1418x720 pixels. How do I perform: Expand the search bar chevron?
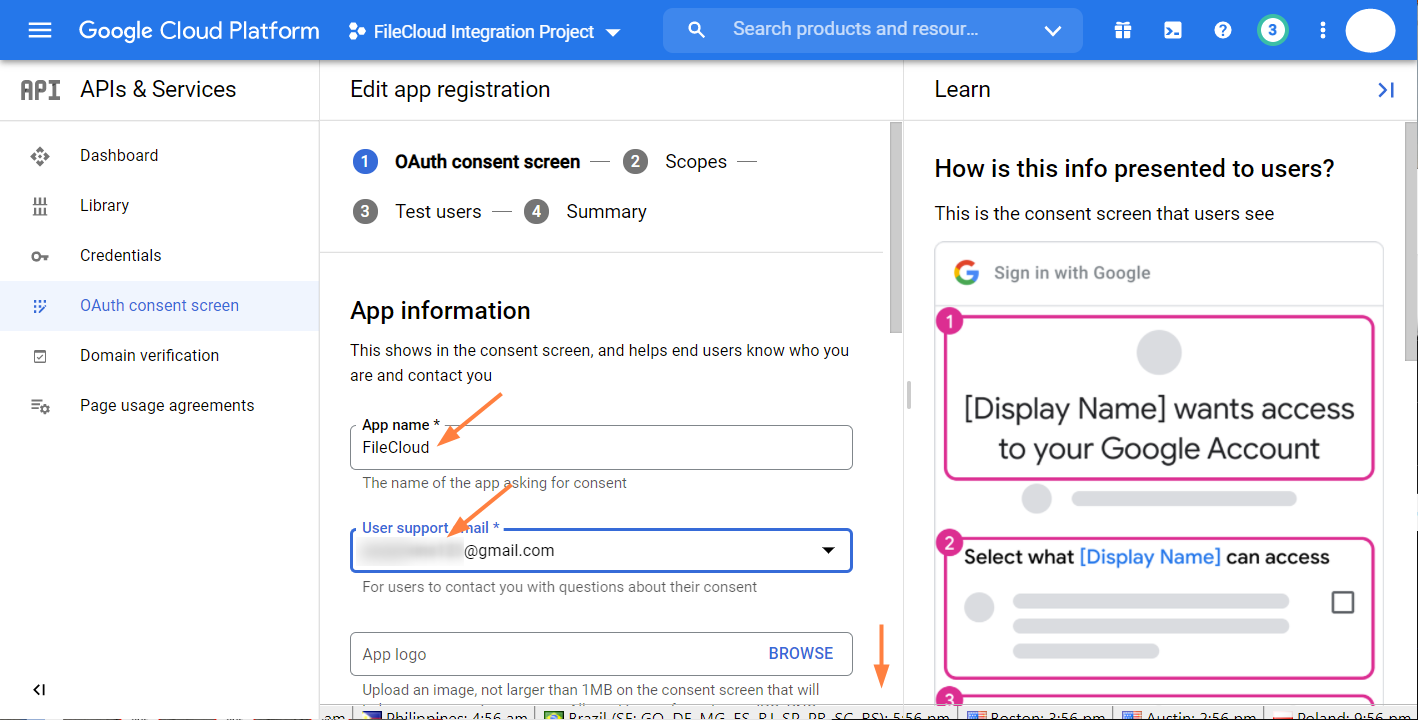tap(1053, 30)
